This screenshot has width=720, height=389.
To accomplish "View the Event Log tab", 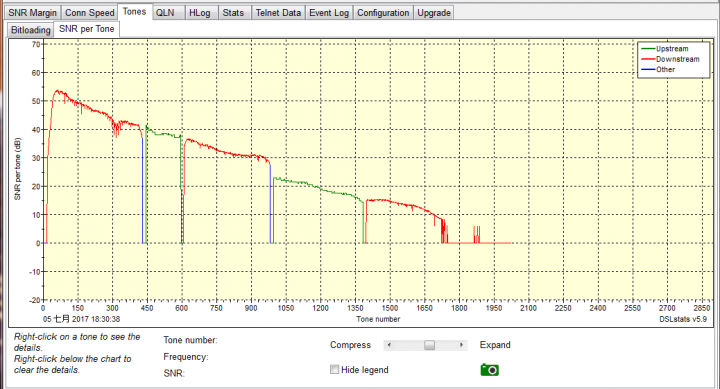I will pyautogui.click(x=329, y=13).
